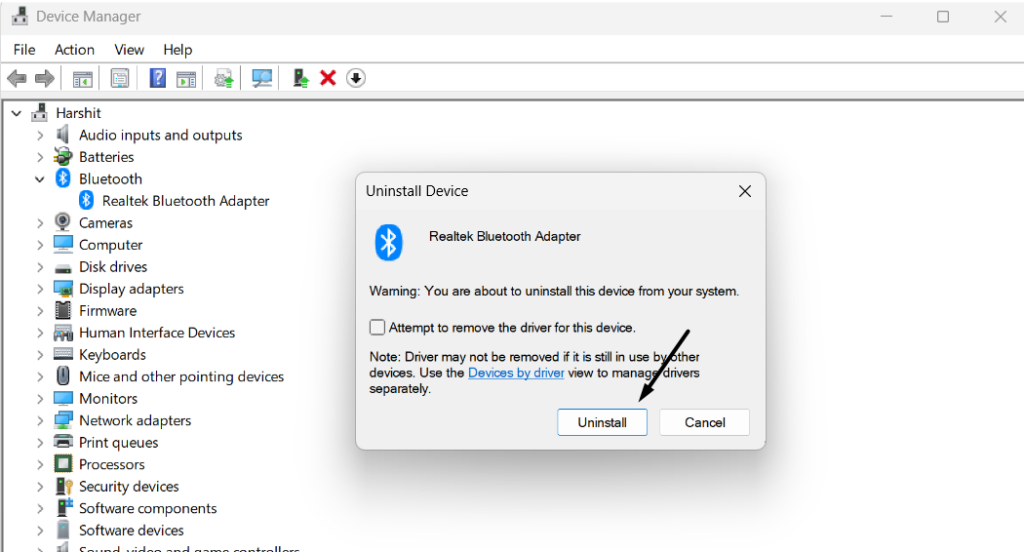Click the scan for hardware changes icon
Image resolution: width=1024 pixels, height=552 pixels.
262,78
